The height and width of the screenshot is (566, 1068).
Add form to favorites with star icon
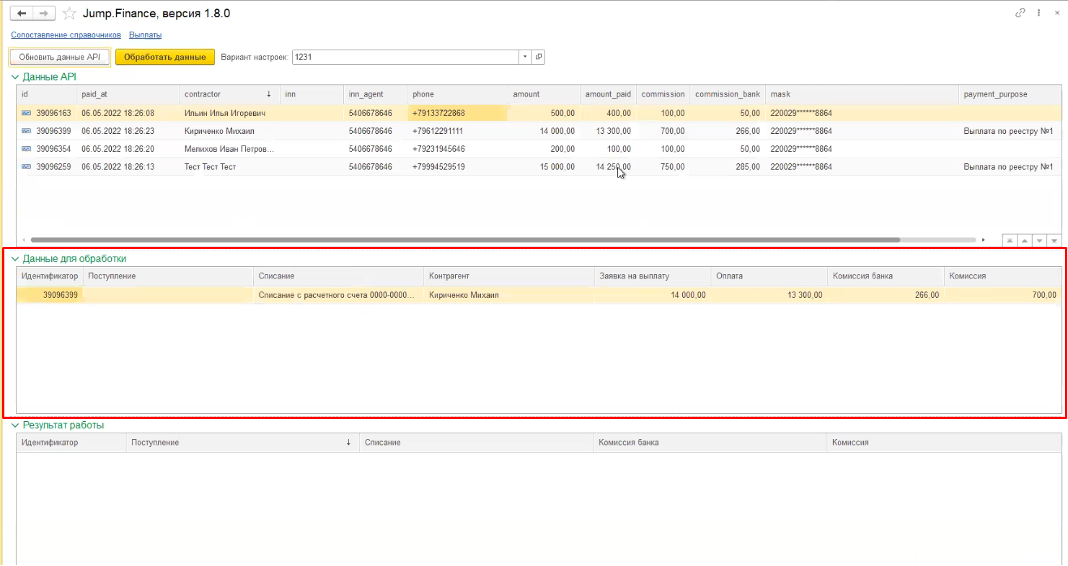coord(69,13)
